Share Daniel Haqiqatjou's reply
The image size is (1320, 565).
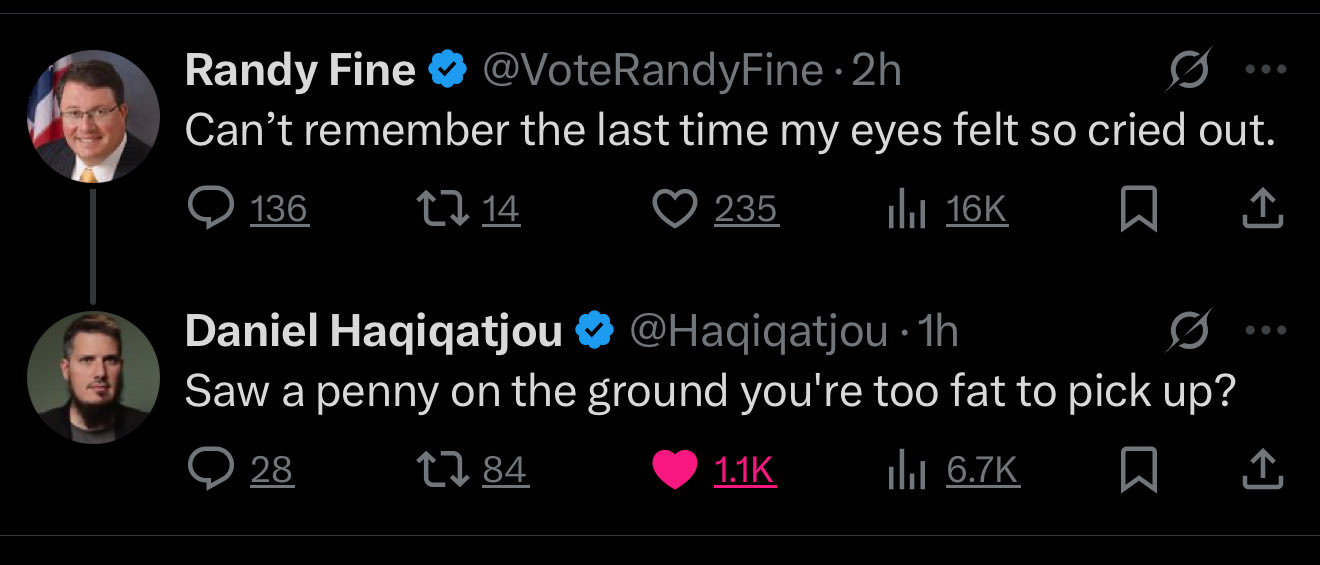coord(1262,470)
